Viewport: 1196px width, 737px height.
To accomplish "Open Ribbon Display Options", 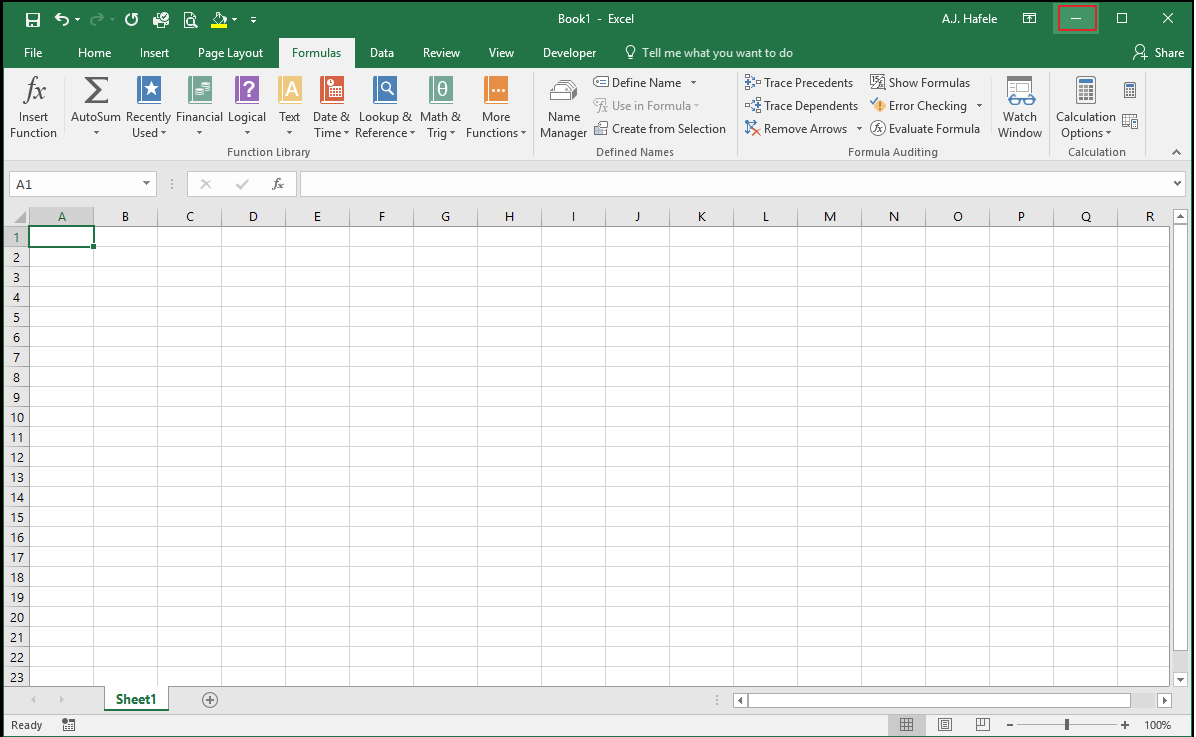I will (x=1029, y=19).
